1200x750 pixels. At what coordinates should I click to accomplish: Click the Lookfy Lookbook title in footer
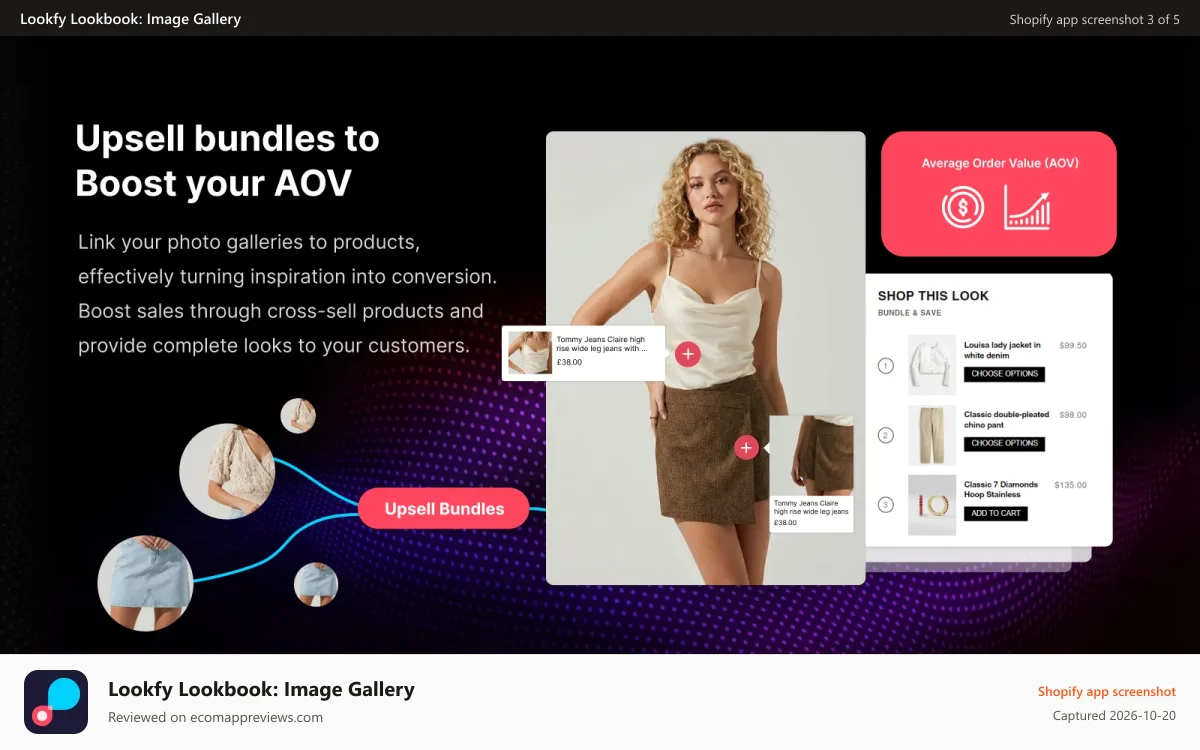(x=261, y=689)
